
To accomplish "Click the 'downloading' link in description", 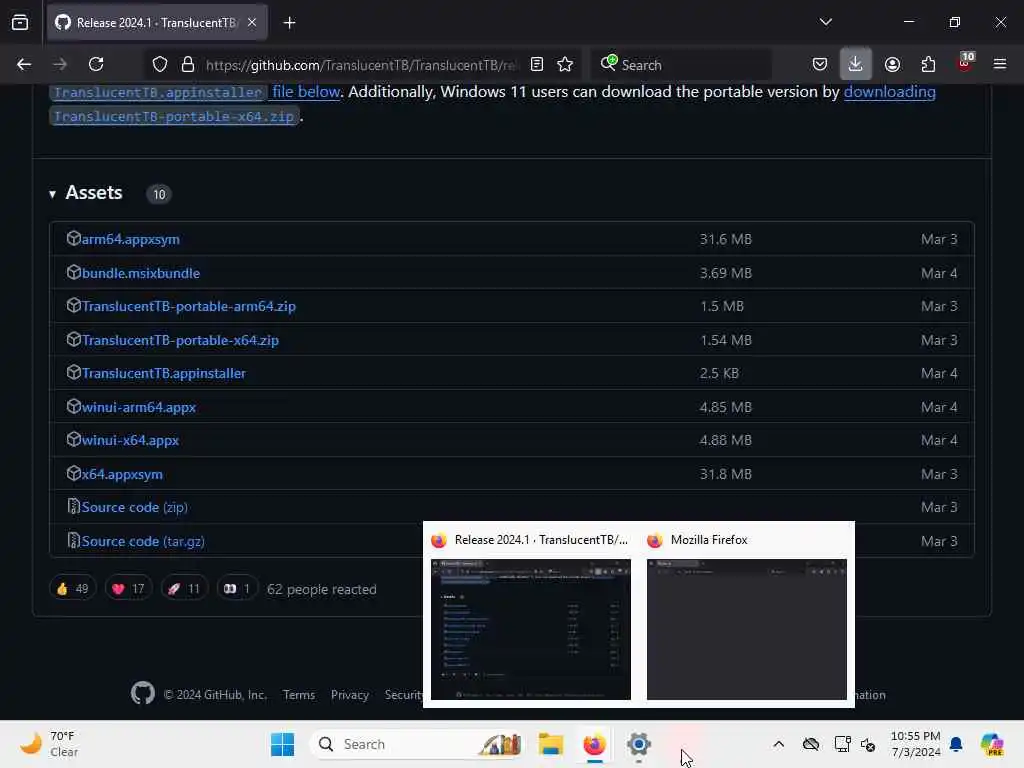I will click(889, 92).
